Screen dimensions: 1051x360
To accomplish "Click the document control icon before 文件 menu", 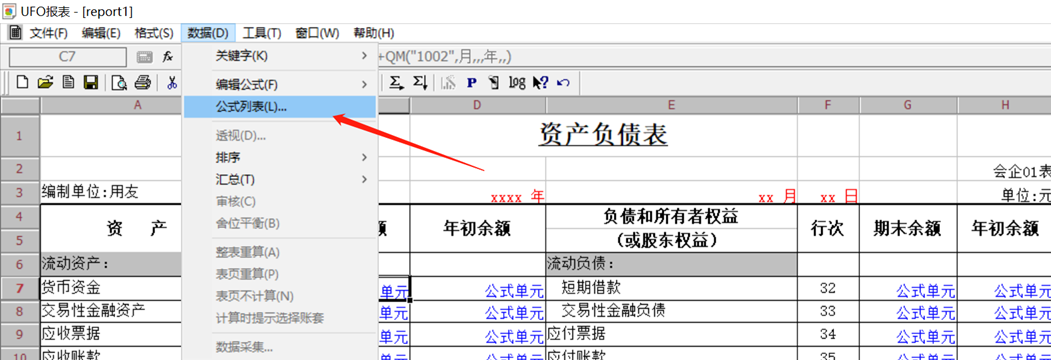I will coord(15,32).
